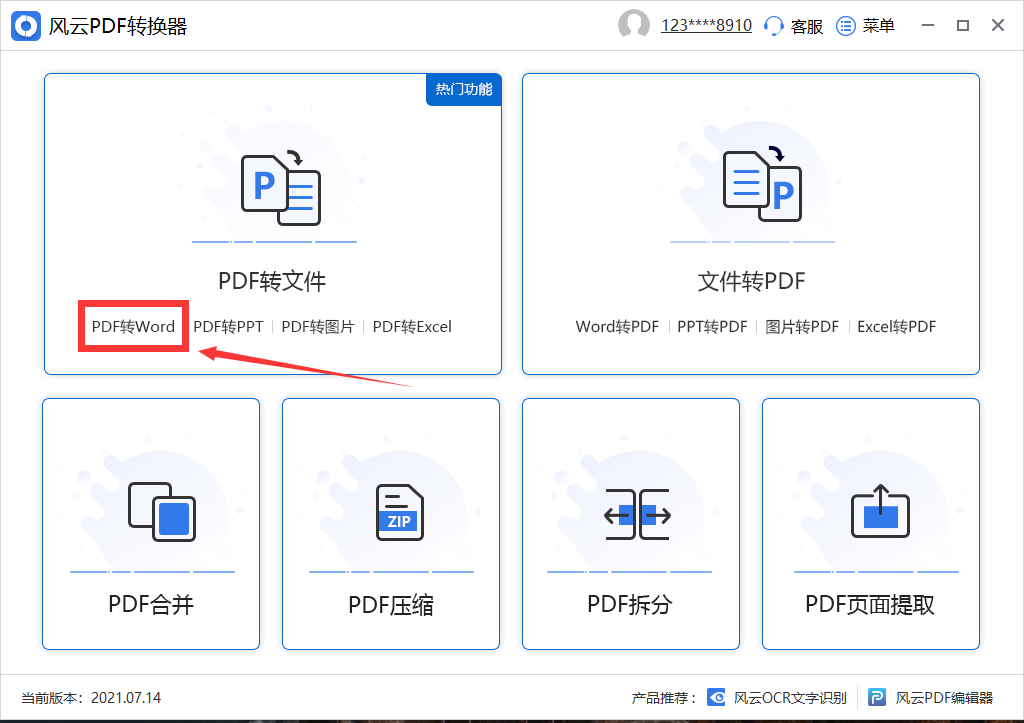
Task: Open the PDF压缩 label
Action: click(391, 605)
